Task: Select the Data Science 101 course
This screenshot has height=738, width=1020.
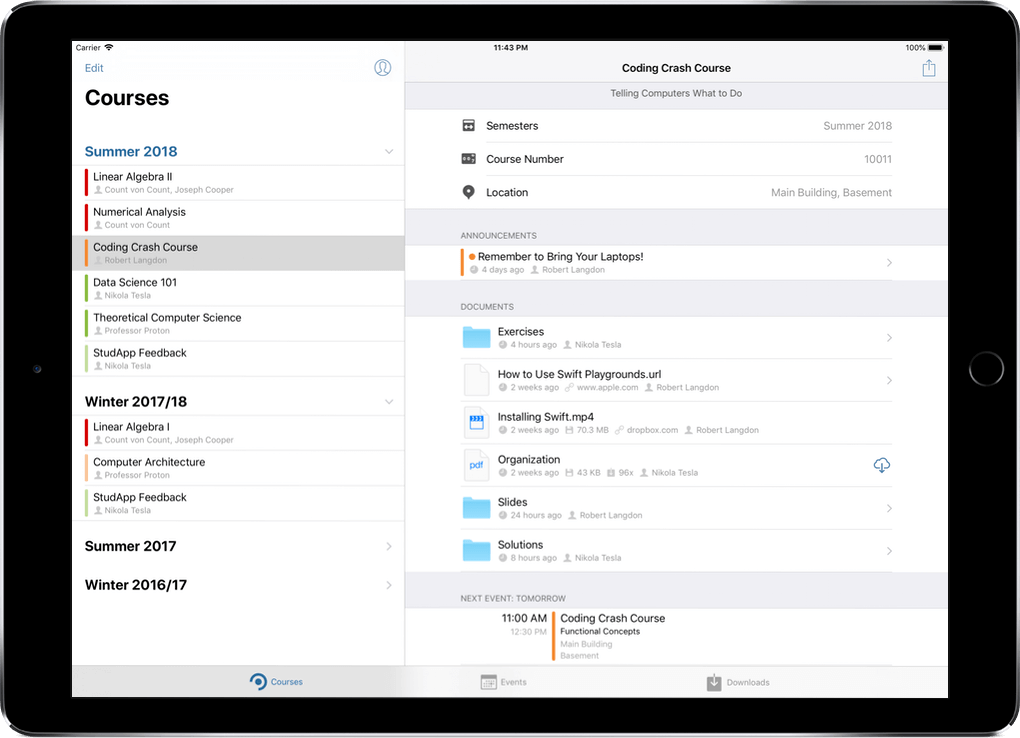Action: pyautogui.click(x=239, y=288)
